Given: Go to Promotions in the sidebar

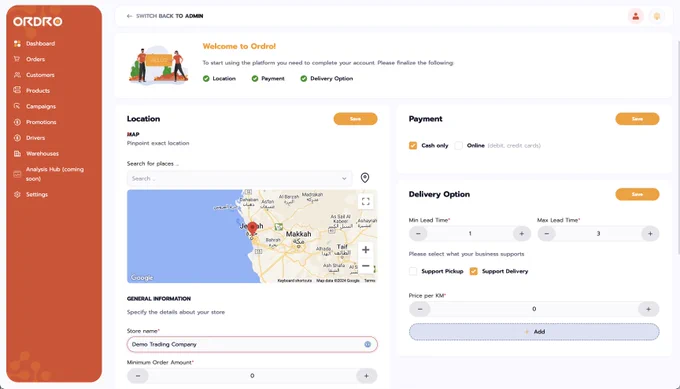Looking at the screenshot, I should pos(41,122).
